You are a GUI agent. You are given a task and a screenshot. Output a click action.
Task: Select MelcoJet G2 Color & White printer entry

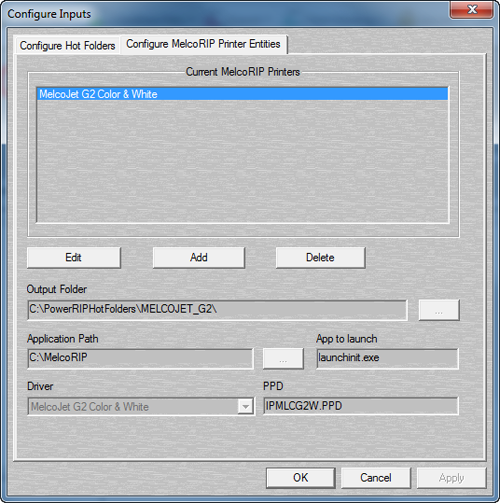point(243,94)
